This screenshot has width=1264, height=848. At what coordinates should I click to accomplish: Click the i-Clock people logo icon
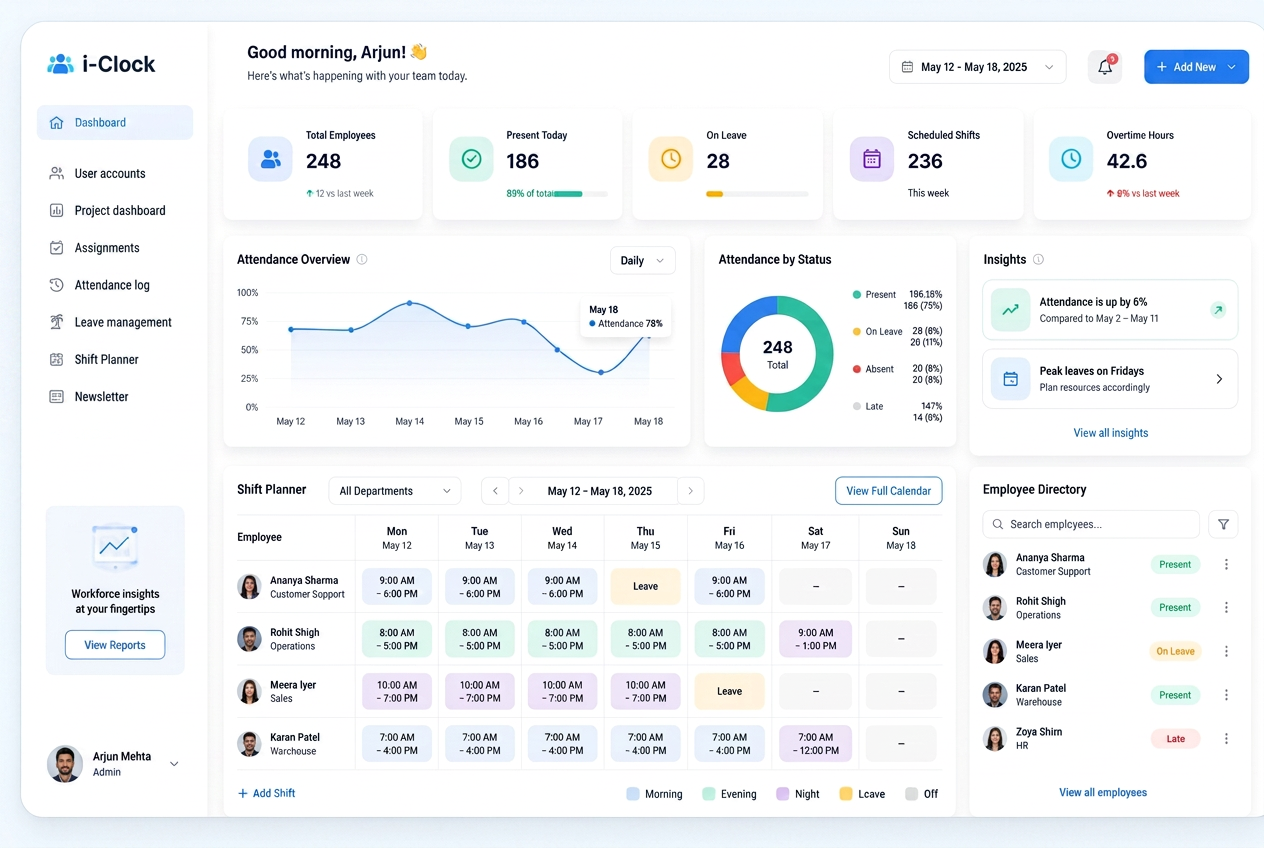click(x=60, y=64)
